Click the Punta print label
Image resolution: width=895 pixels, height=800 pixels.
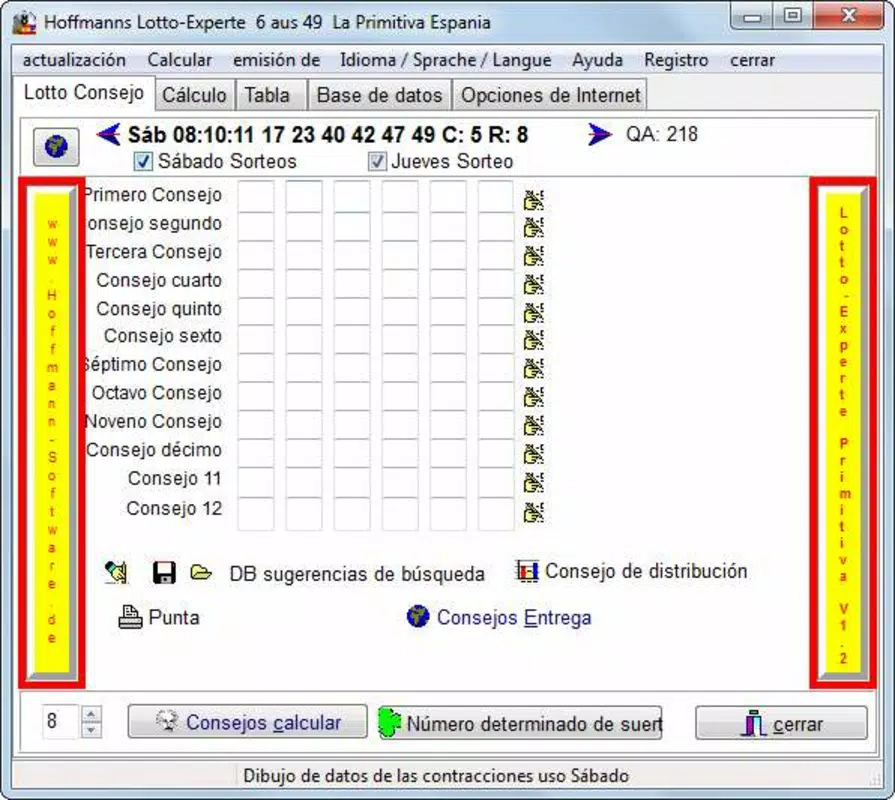[x=174, y=617]
